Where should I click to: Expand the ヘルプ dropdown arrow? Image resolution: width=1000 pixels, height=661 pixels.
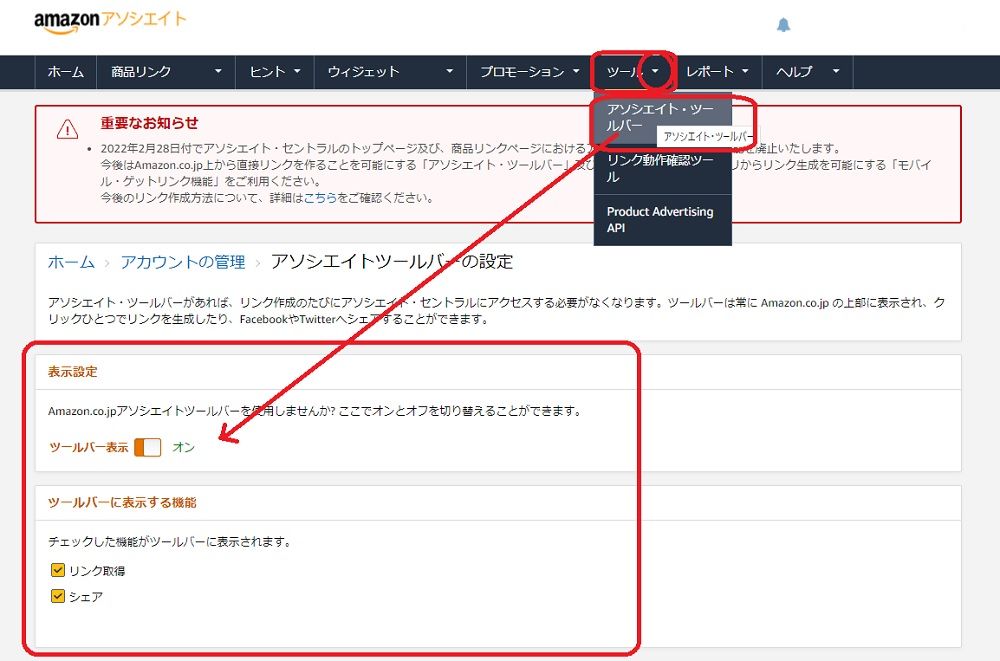(x=835, y=71)
